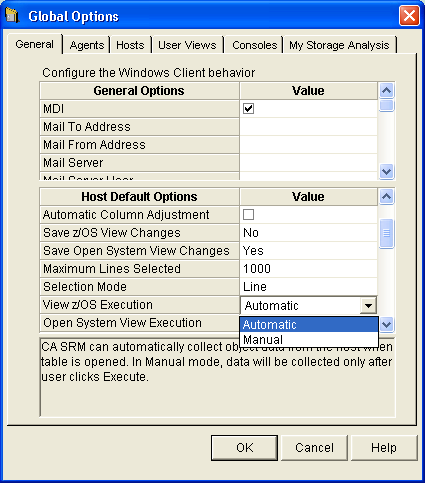Click the General Options column header
This screenshot has width=425, height=483.
click(139, 91)
